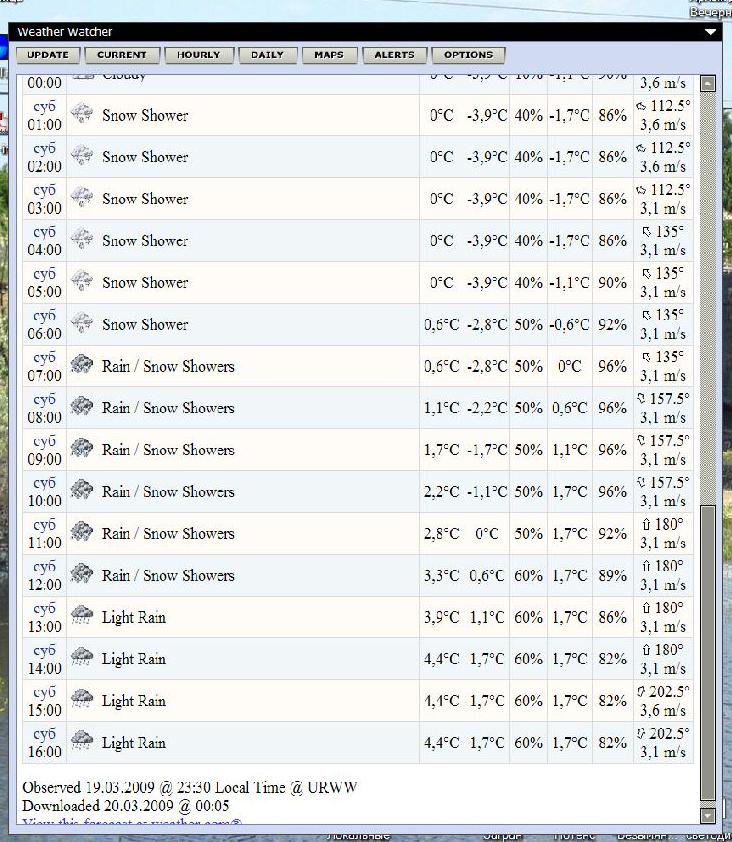The width and height of the screenshot is (732, 842).
Task: Click the wind direction arrow at 01:00
Action: pos(641,106)
